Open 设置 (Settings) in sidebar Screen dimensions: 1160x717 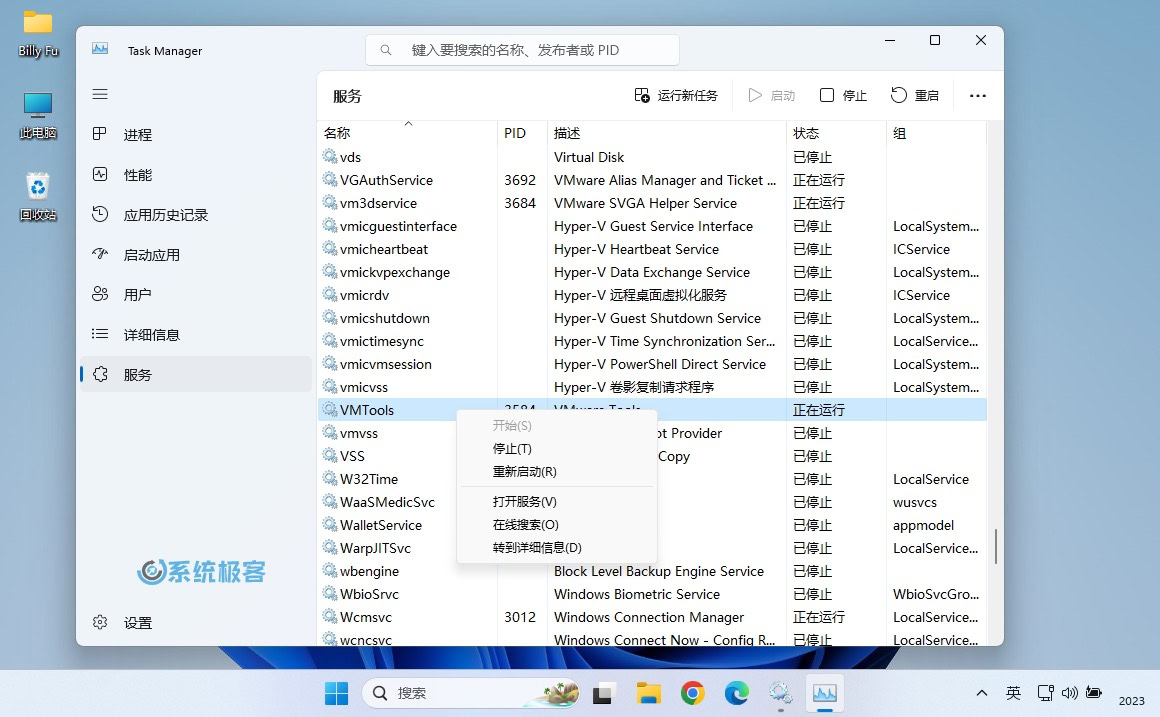[196, 622]
